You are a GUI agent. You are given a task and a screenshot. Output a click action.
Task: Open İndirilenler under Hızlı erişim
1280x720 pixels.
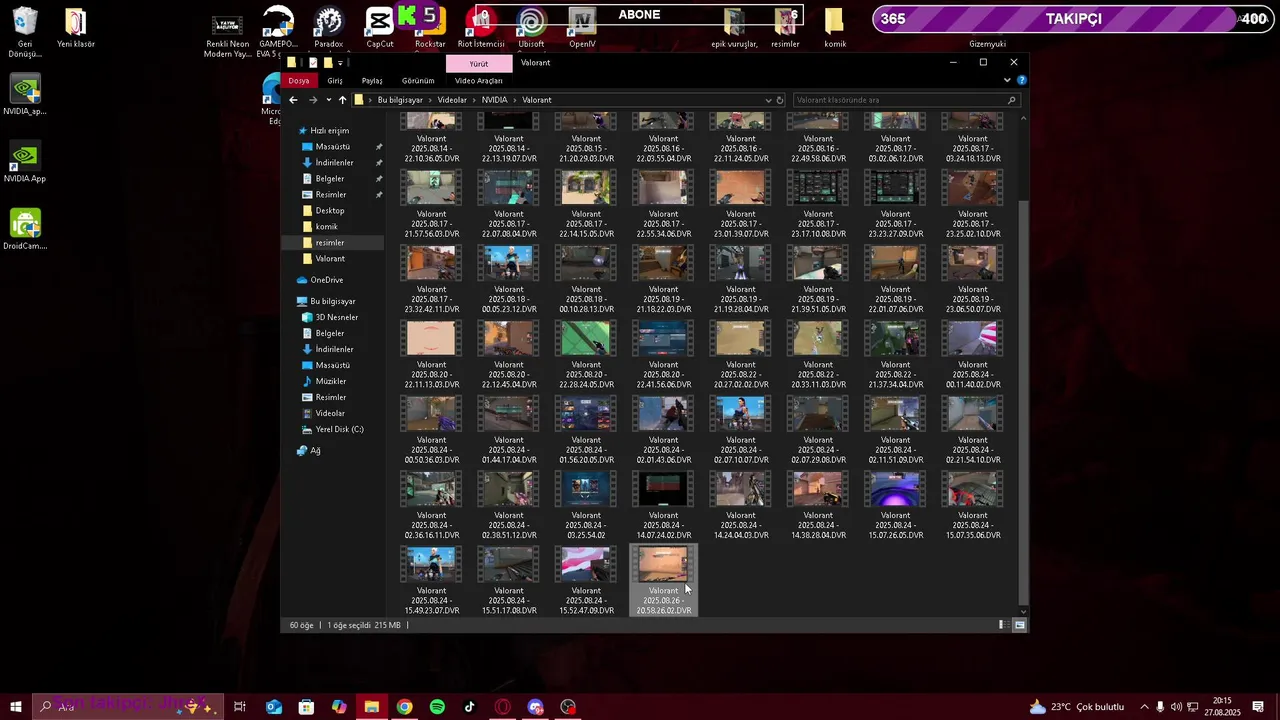(334, 163)
